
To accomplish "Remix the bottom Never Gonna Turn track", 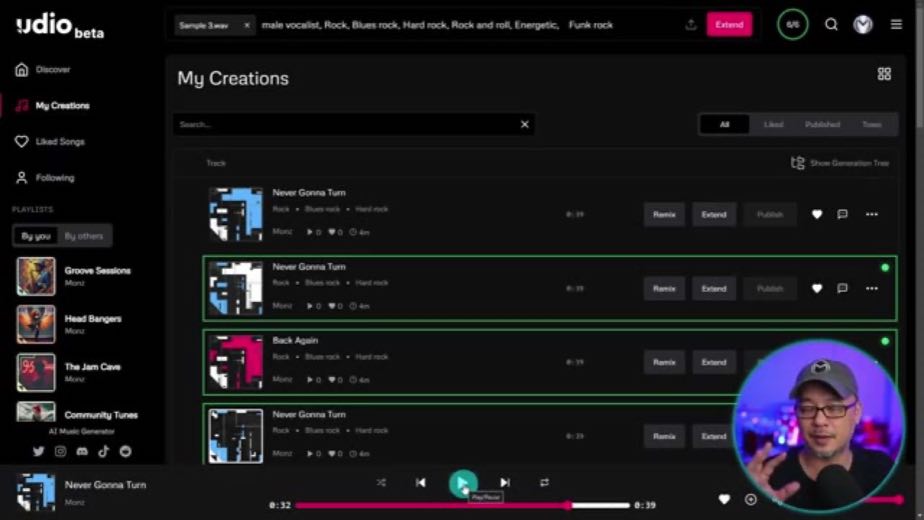I will point(664,436).
